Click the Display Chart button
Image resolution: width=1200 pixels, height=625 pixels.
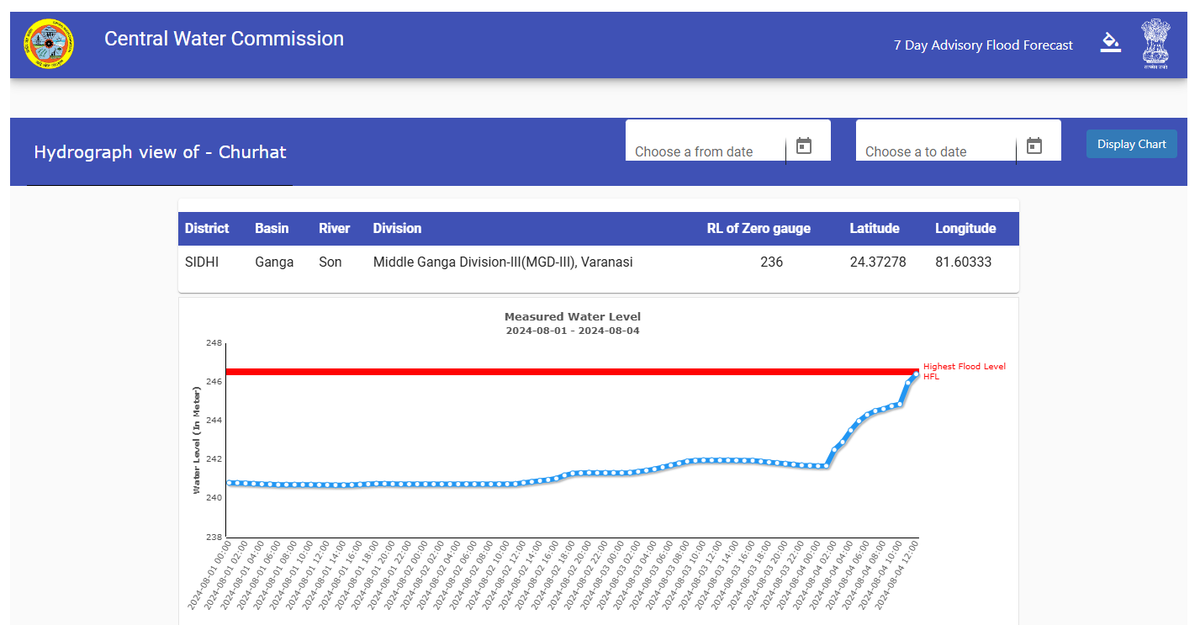pyautogui.click(x=1132, y=144)
